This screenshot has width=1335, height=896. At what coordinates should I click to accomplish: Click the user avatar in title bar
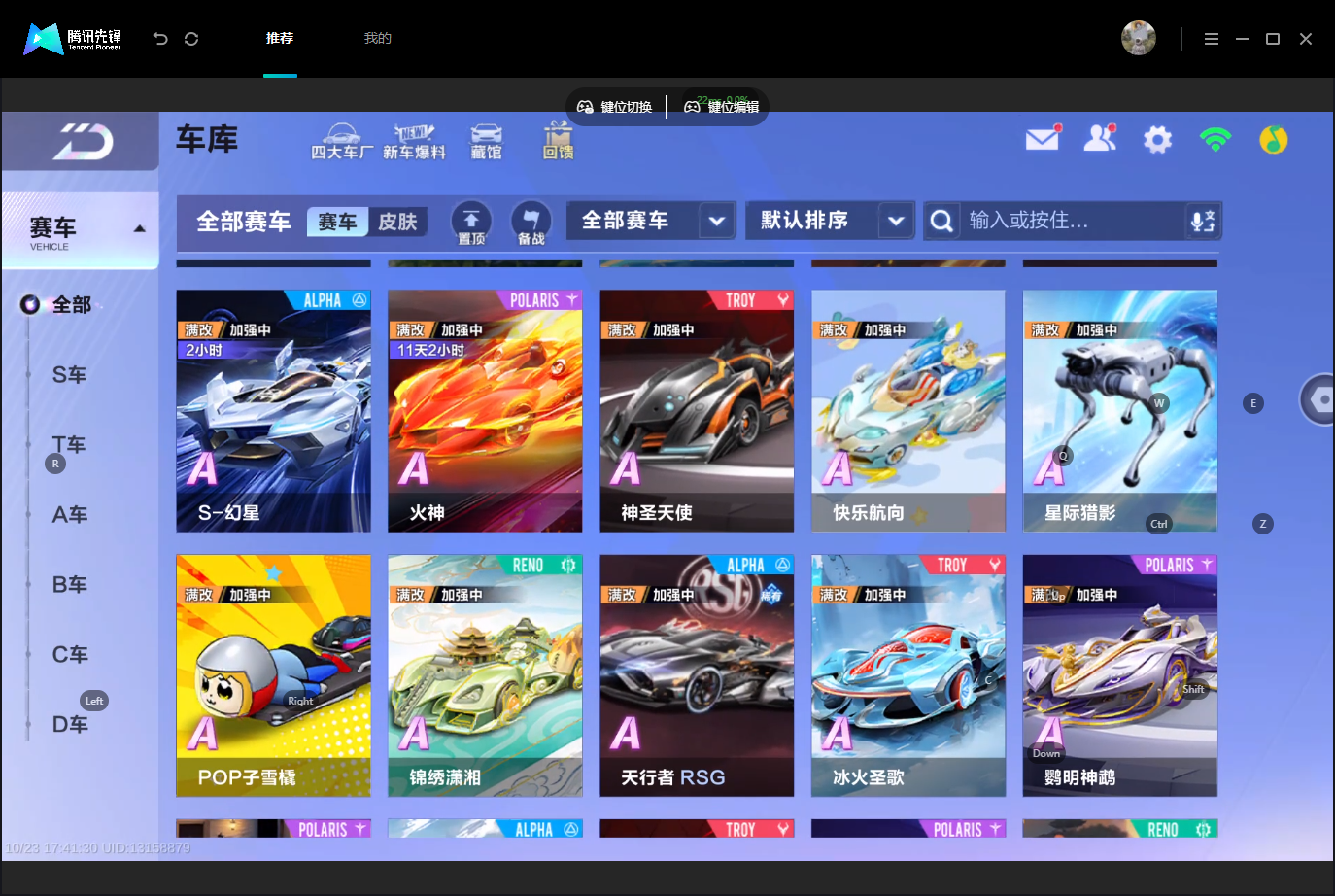click(x=1139, y=38)
